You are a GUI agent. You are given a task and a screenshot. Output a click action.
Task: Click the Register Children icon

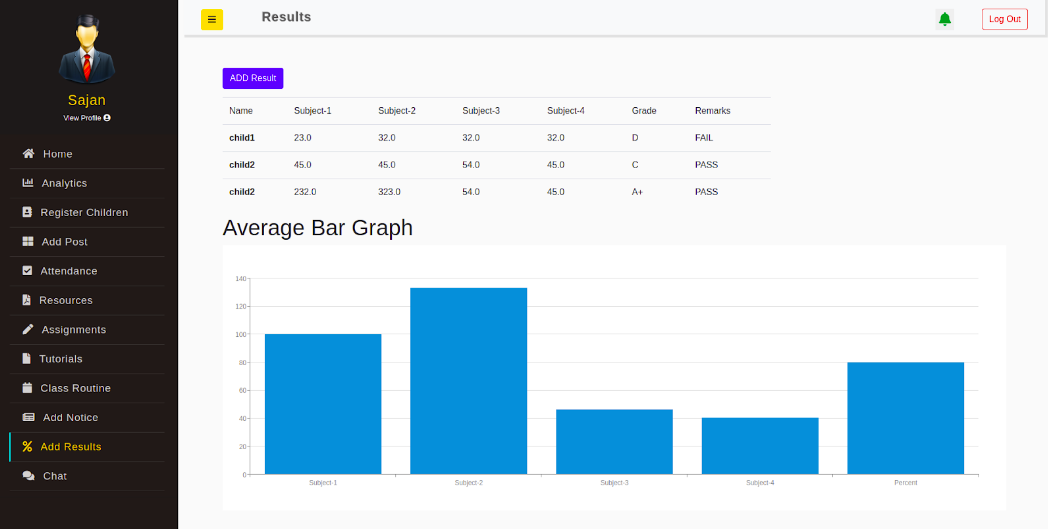tap(28, 212)
